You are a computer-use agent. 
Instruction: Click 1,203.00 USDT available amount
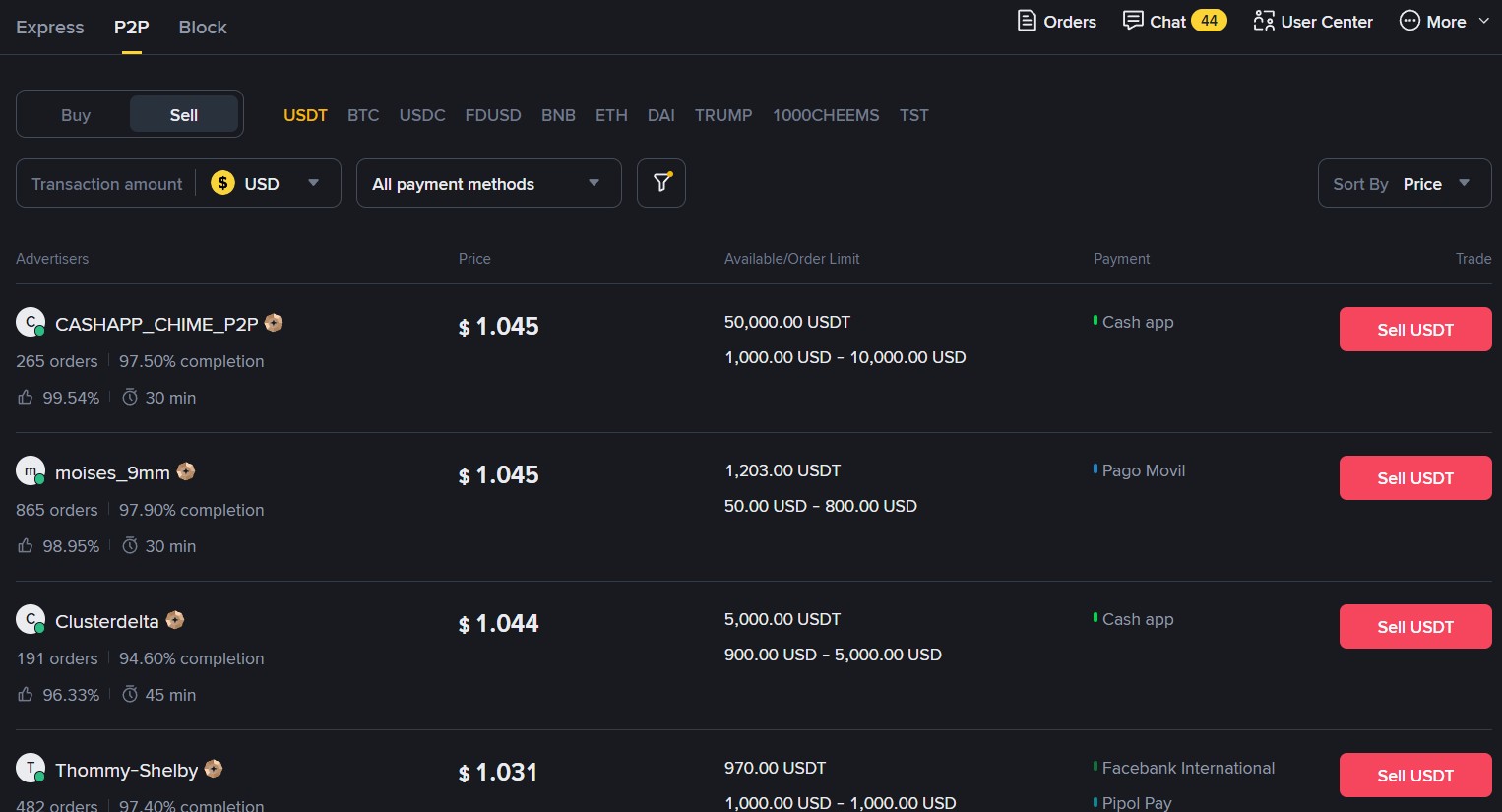point(782,470)
